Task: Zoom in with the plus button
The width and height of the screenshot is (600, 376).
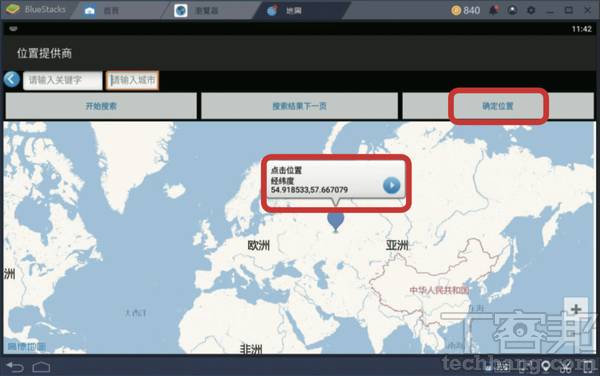Action: coord(576,309)
